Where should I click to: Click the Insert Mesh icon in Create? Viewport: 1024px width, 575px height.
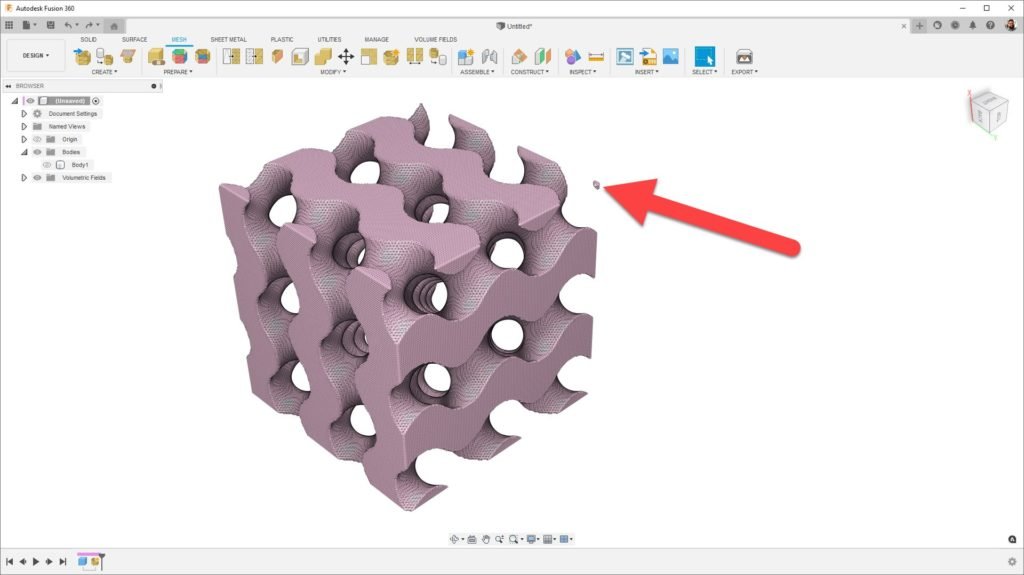coord(82,56)
